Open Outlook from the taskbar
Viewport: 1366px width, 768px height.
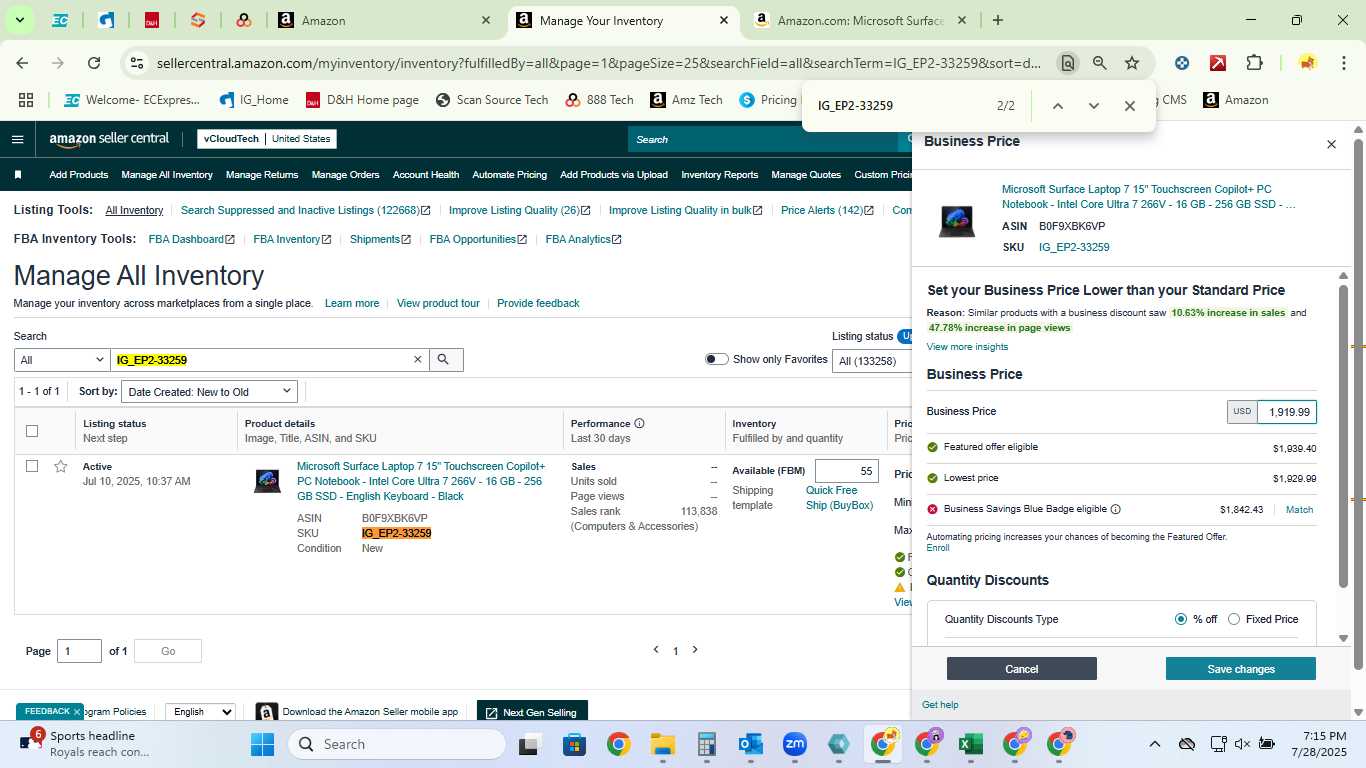pos(751,744)
